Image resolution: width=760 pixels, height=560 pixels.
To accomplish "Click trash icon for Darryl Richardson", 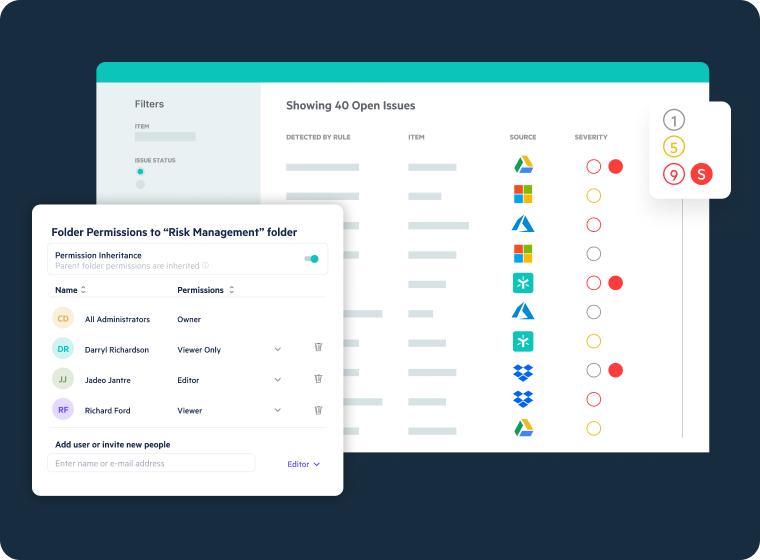I will 318,348.
